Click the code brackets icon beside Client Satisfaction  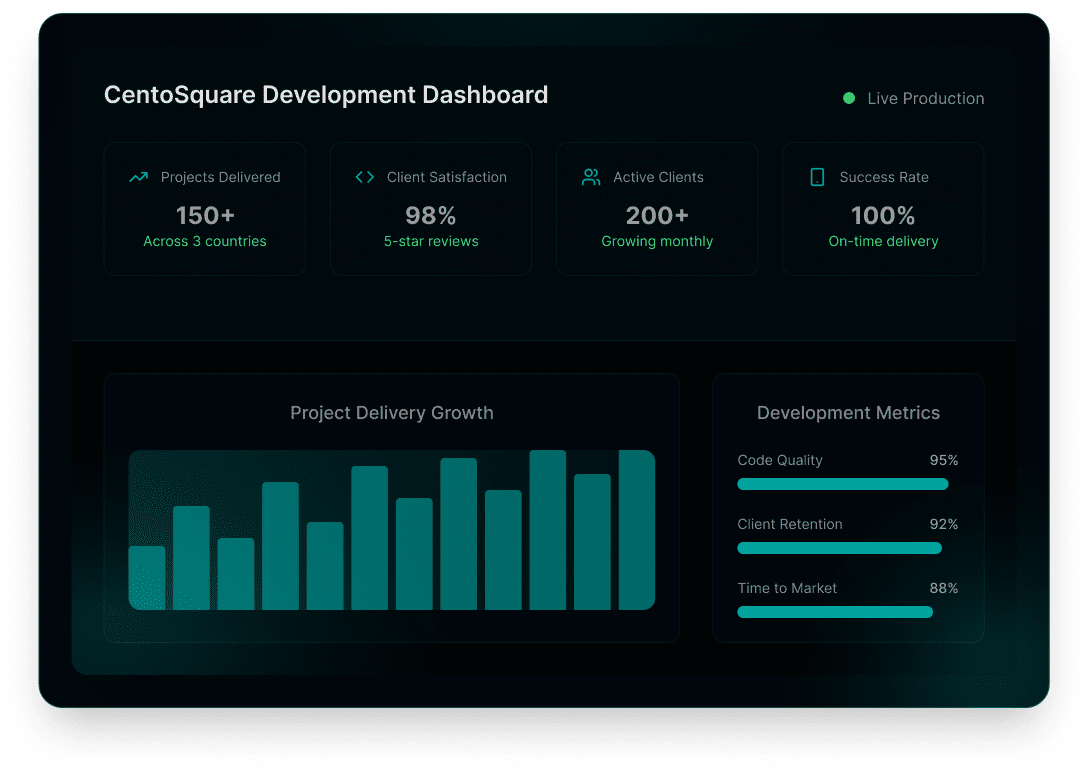(x=364, y=177)
